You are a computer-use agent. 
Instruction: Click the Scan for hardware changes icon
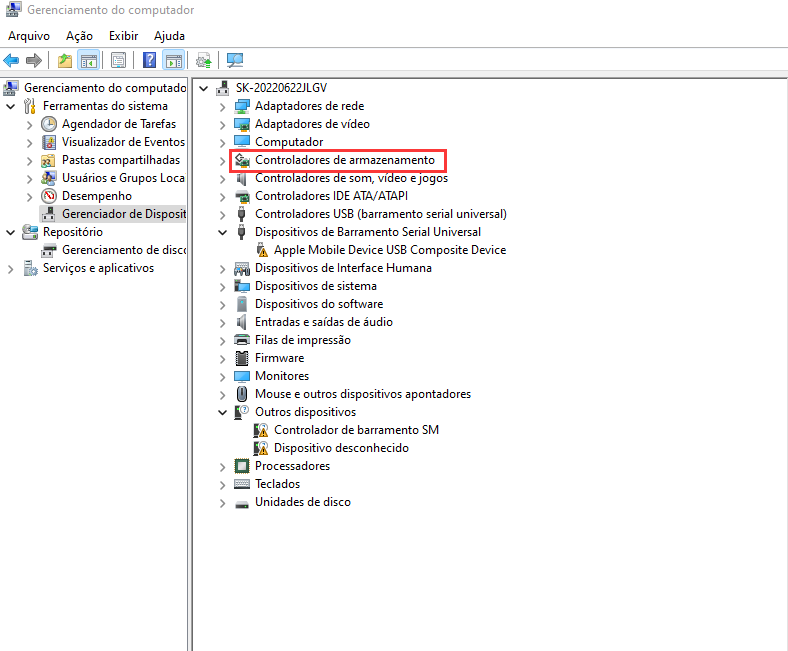tap(234, 61)
